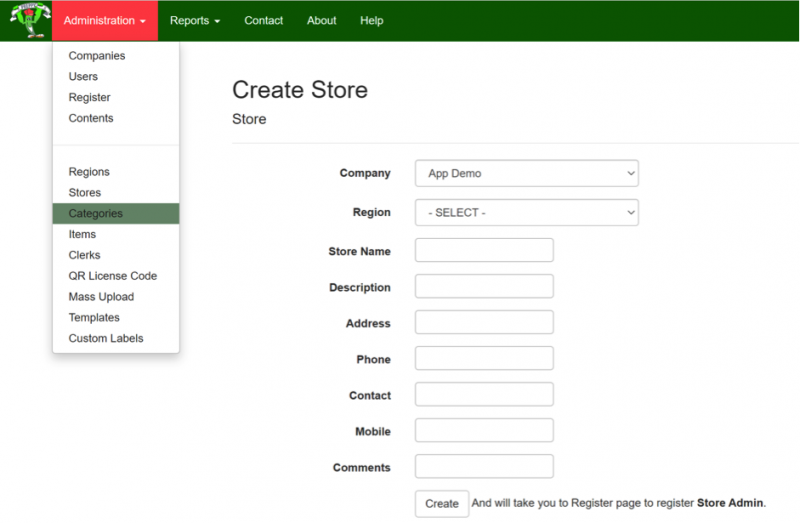800x523 pixels.
Task: Click the Phone input box
Action: point(484,358)
